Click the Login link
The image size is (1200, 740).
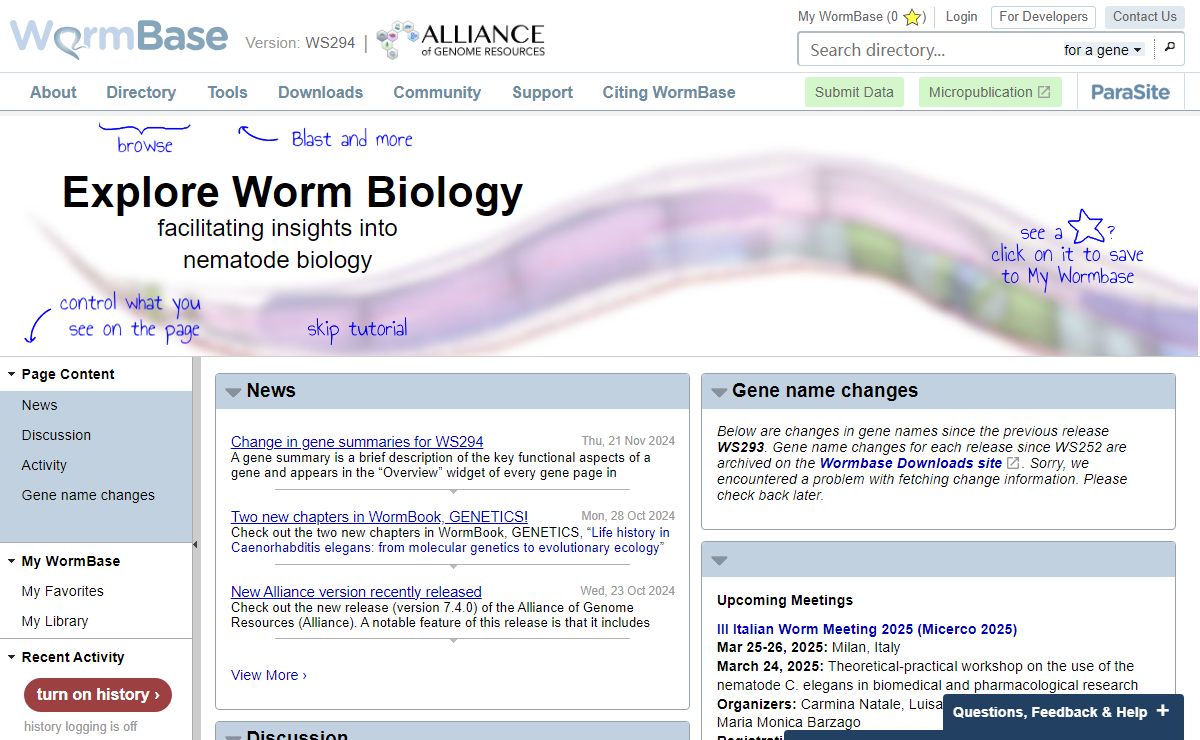961,16
